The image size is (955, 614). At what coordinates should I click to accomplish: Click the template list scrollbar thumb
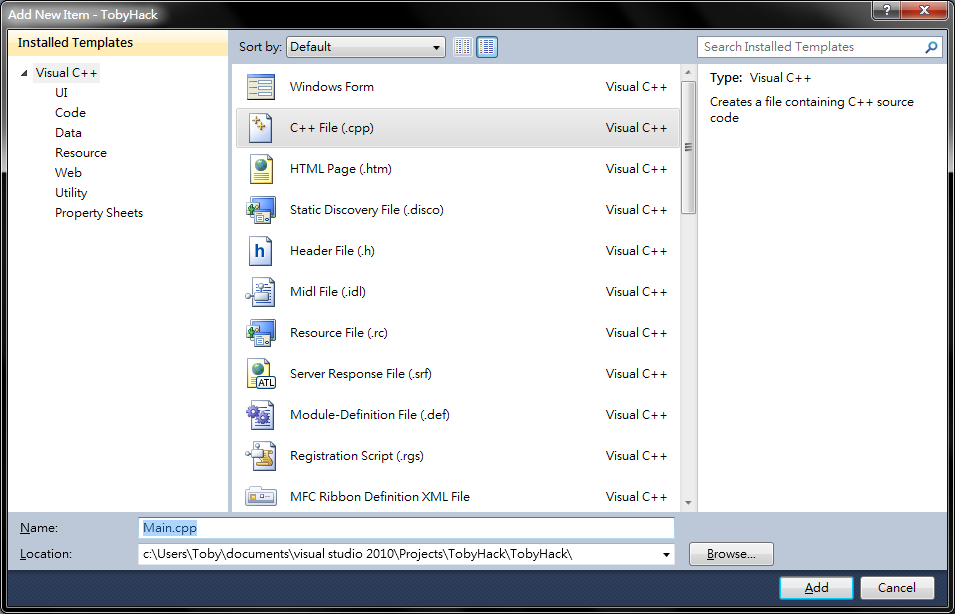point(689,147)
